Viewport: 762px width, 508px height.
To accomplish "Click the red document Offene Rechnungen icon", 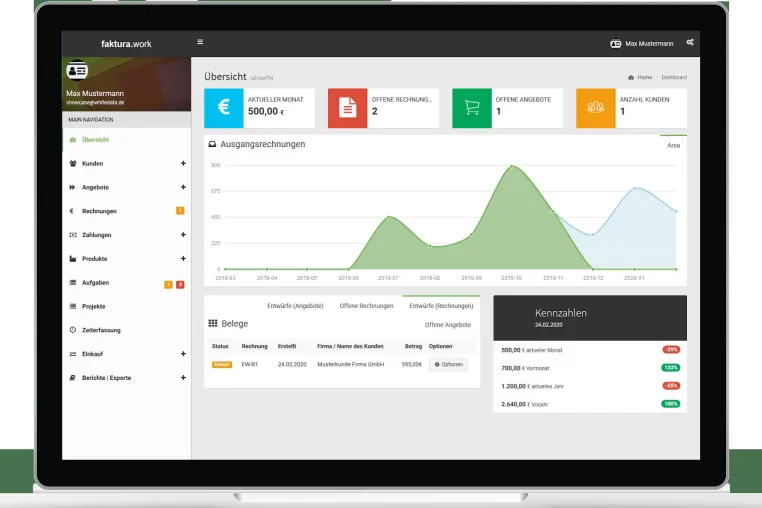I will pyautogui.click(x=347, y=108).
